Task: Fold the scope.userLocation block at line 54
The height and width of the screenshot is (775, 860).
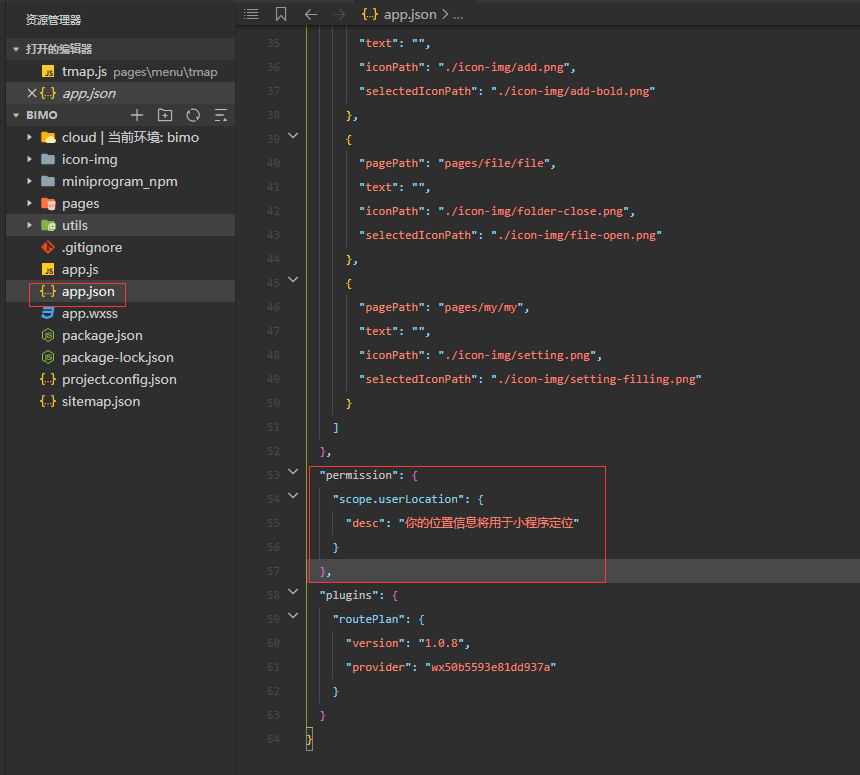Action: [x=293, y=496]
